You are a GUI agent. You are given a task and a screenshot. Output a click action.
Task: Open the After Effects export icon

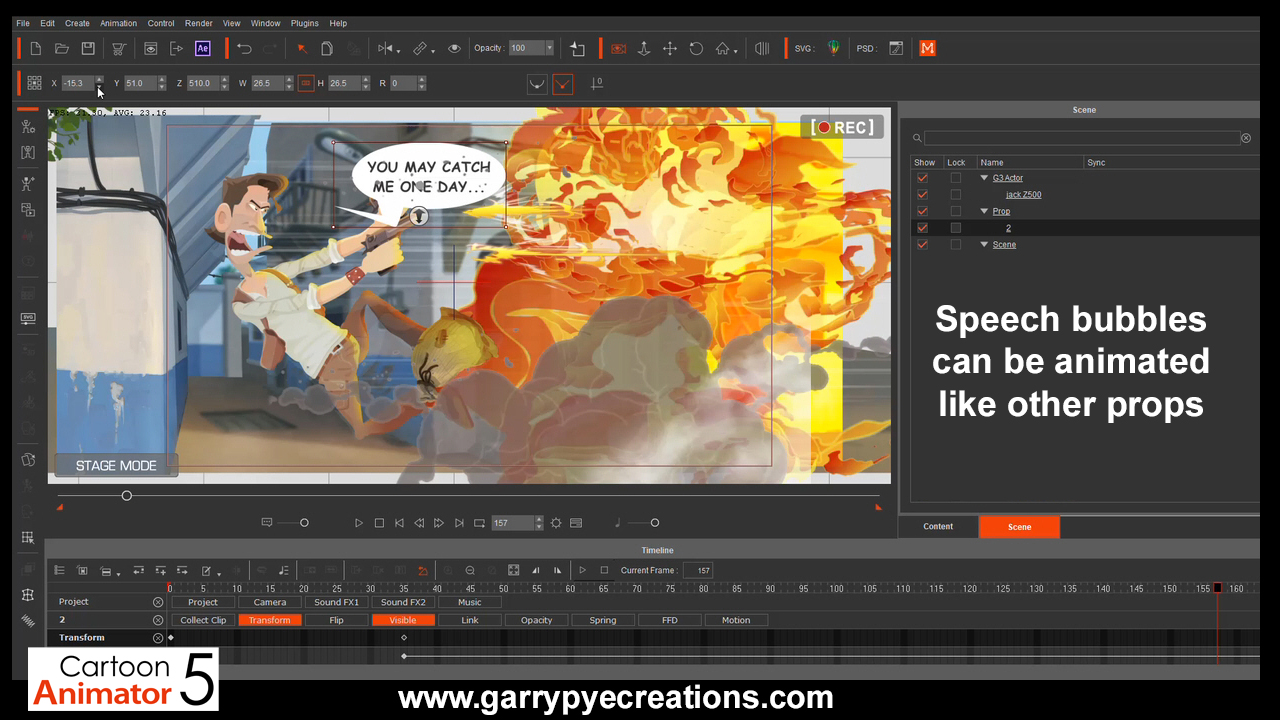point(203,48)
